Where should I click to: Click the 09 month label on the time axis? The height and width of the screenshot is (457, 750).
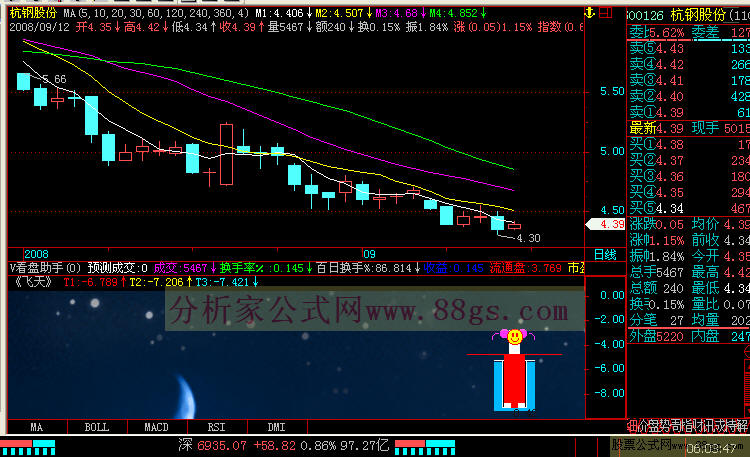369,254
